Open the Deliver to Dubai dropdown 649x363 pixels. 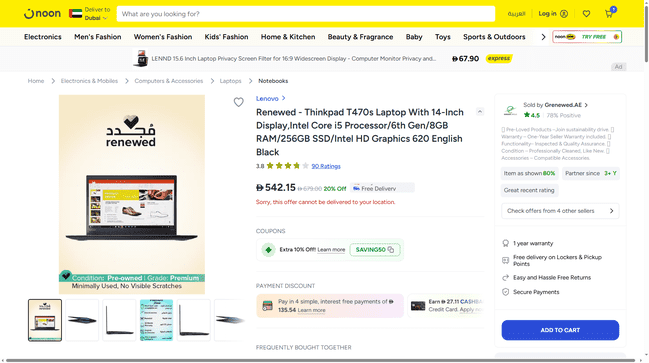tap(97, 14)
